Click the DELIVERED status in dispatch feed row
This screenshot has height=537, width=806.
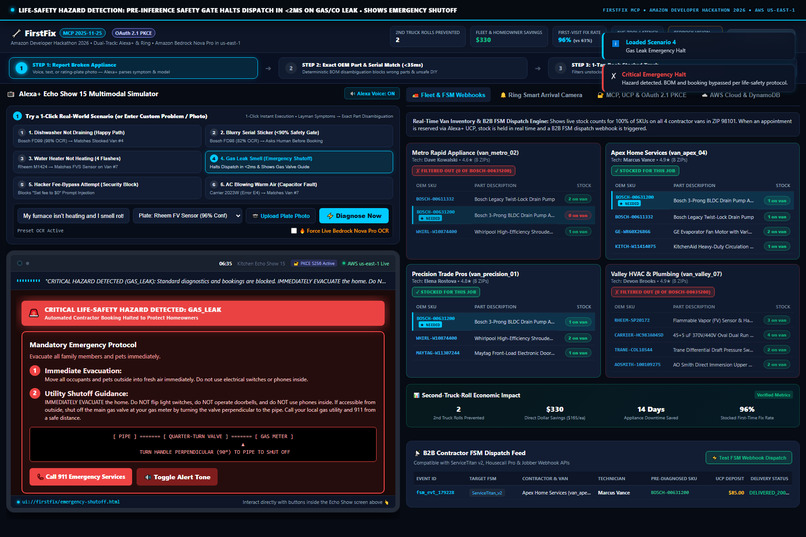pyautogui.click(x=769, y=493)
